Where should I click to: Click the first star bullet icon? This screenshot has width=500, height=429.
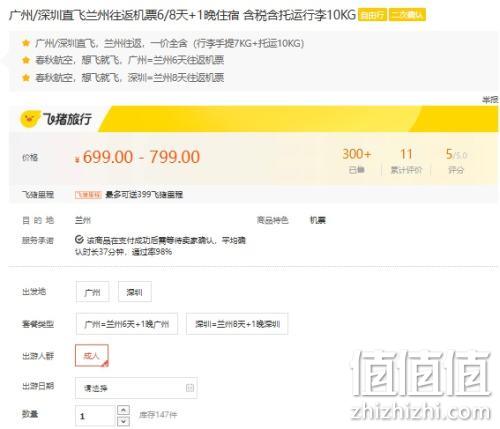tap(26, 43)
